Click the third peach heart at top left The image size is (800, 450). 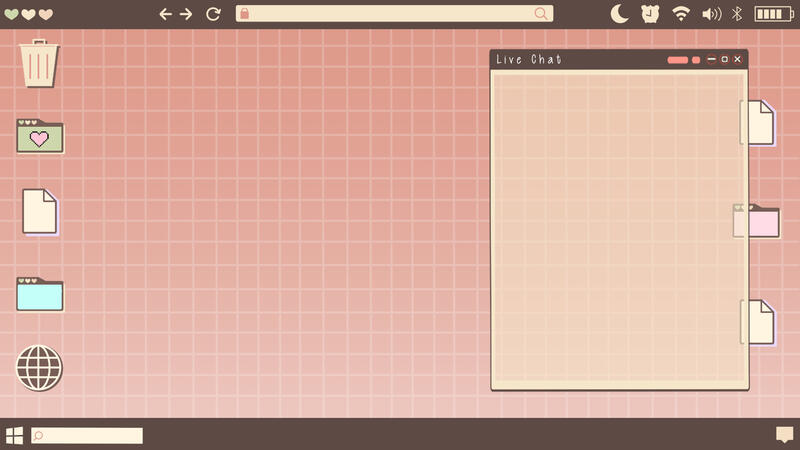point(46,14)
